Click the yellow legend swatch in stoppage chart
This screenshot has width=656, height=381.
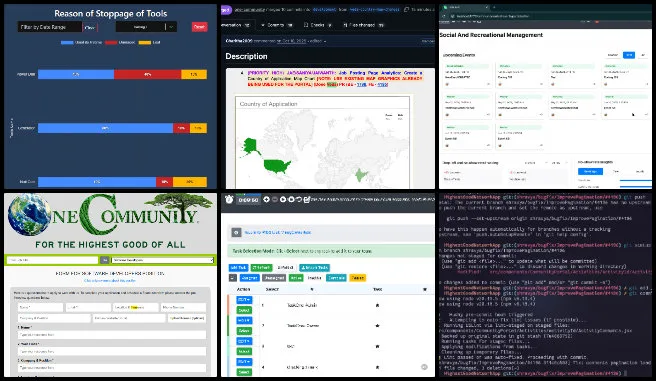[145, 42]
